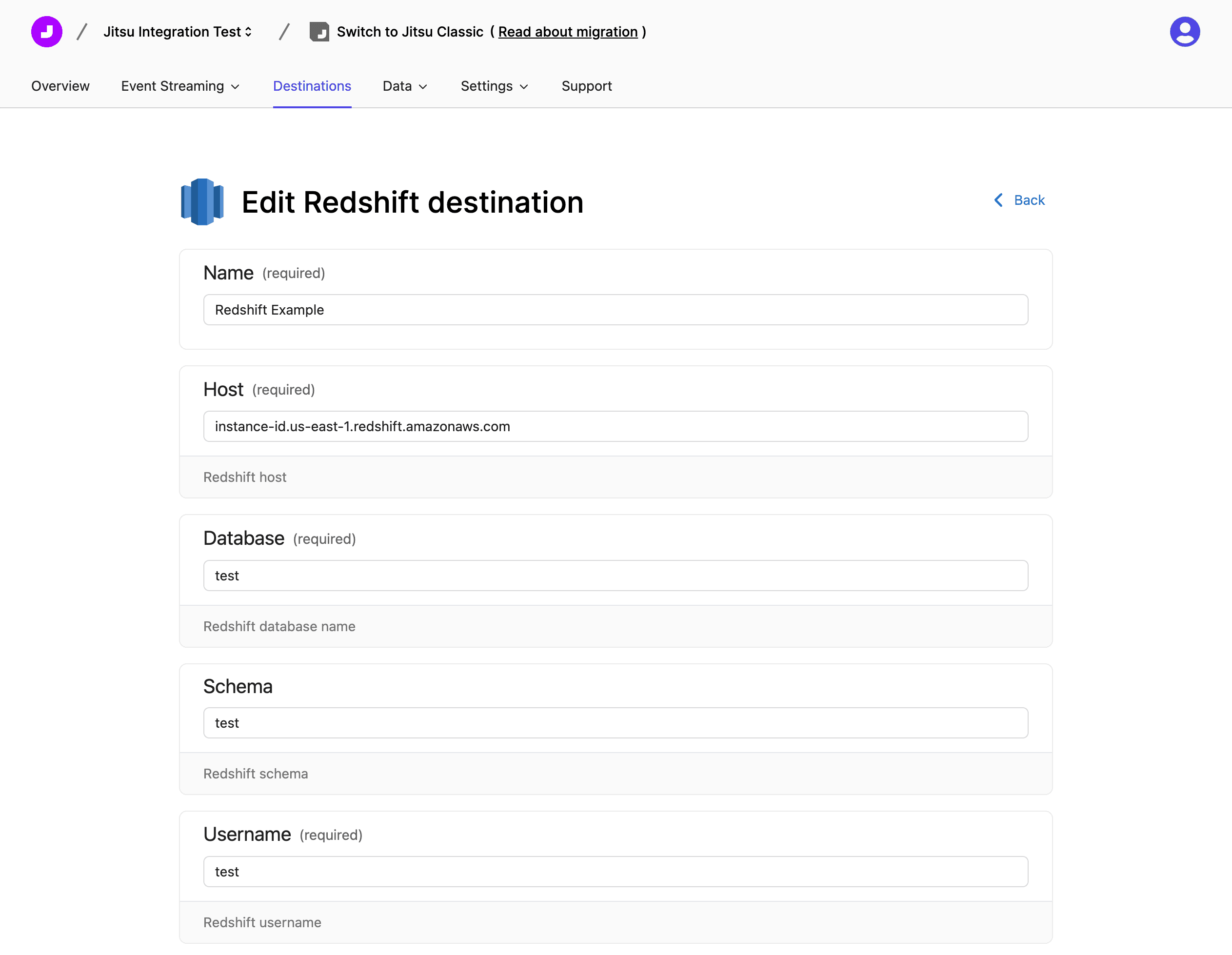Open the user profile avatar menu
Screen dimensions: 1232x955
1184,32
